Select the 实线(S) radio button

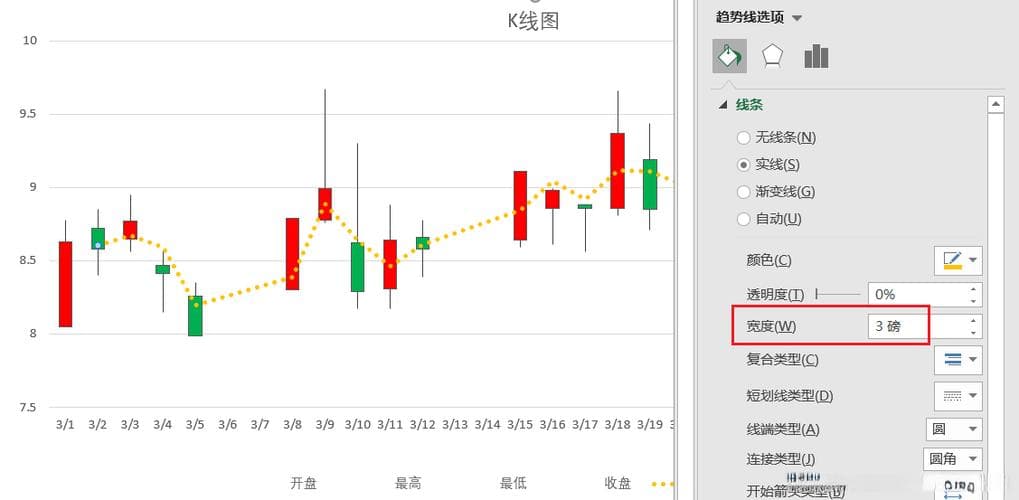click(743, 165)
